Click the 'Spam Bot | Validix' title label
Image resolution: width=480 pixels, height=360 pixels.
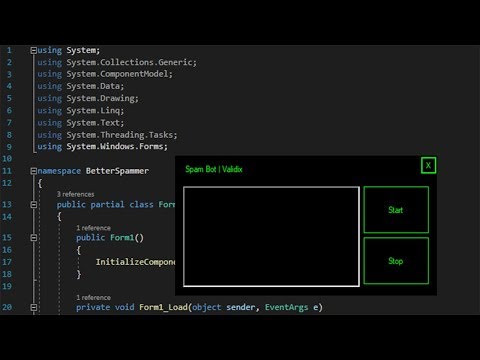click(214, 169)
